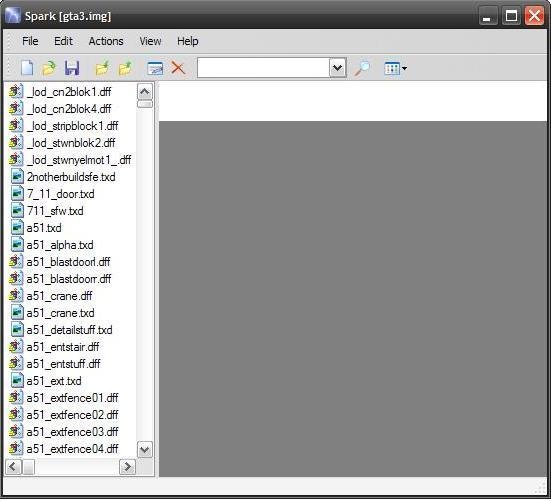
Task: Click the first yellow folder icon with green arrow
Action: tap(102, 68)
